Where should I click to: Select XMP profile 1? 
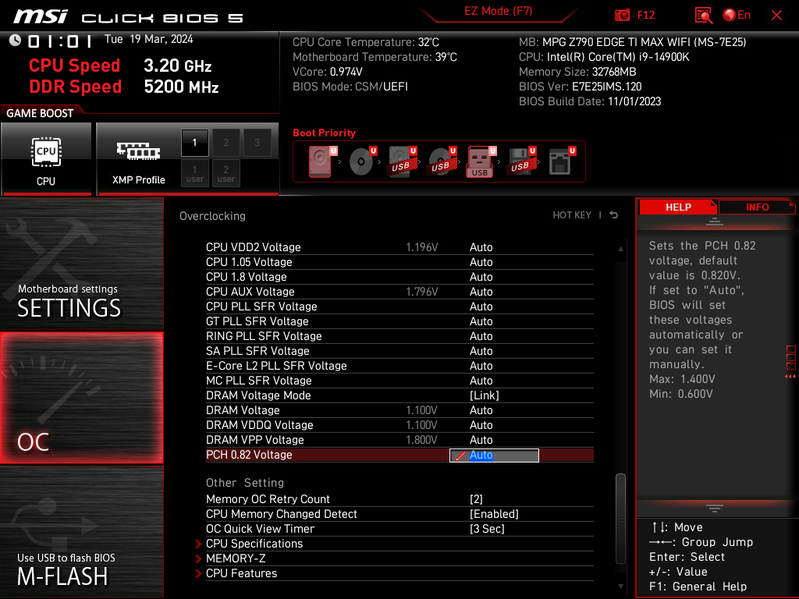[x=195, y=143]
